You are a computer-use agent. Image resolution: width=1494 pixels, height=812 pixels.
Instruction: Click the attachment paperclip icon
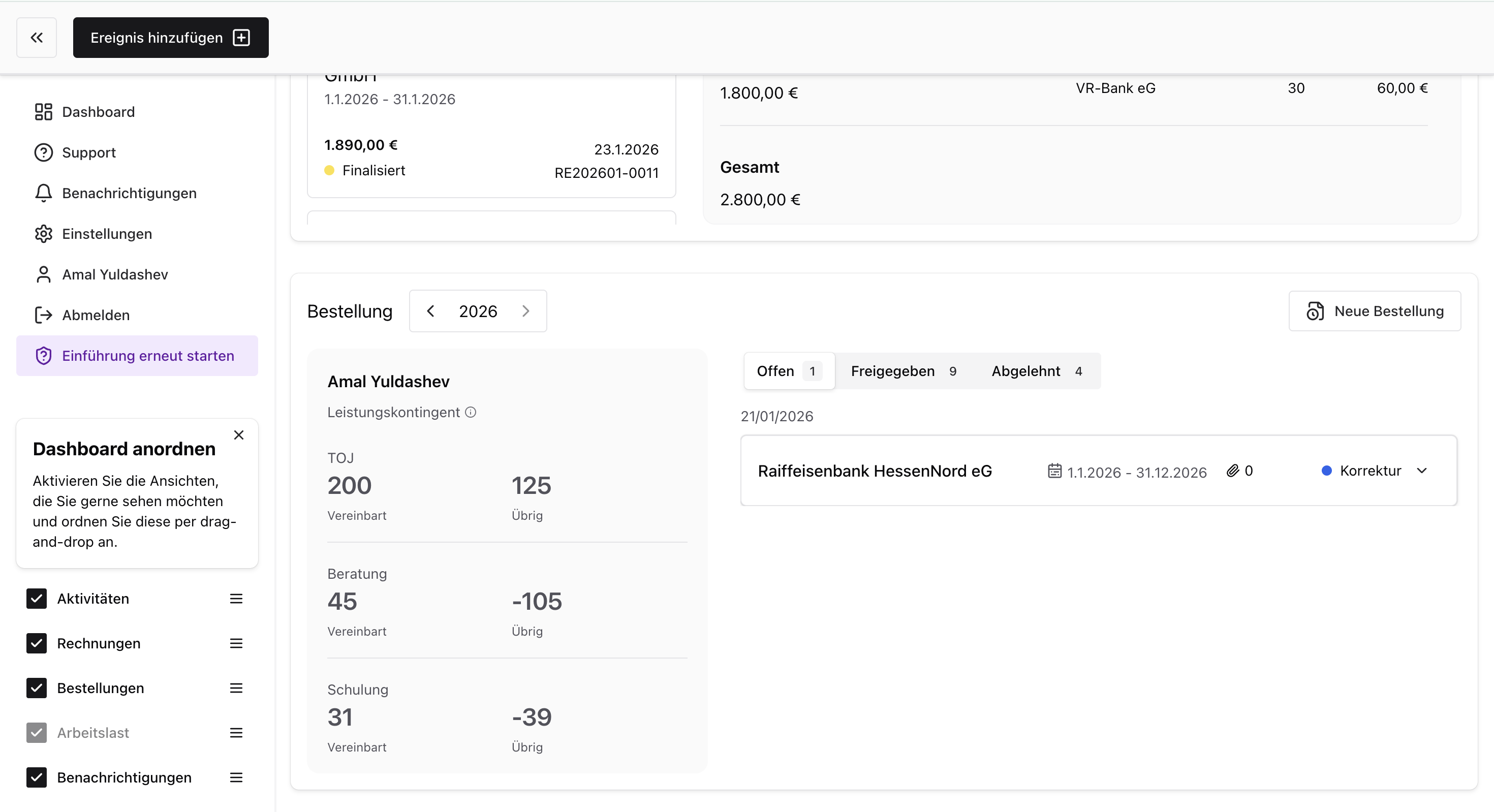point(1232,471)
